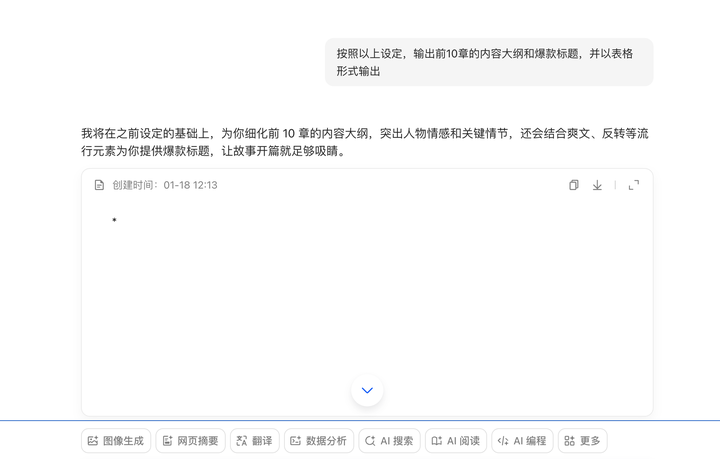The height and width of the screenshot is (459, 720).
Task: Copy the generated document content
Action: pyautogui.click(x=574, y=185)
